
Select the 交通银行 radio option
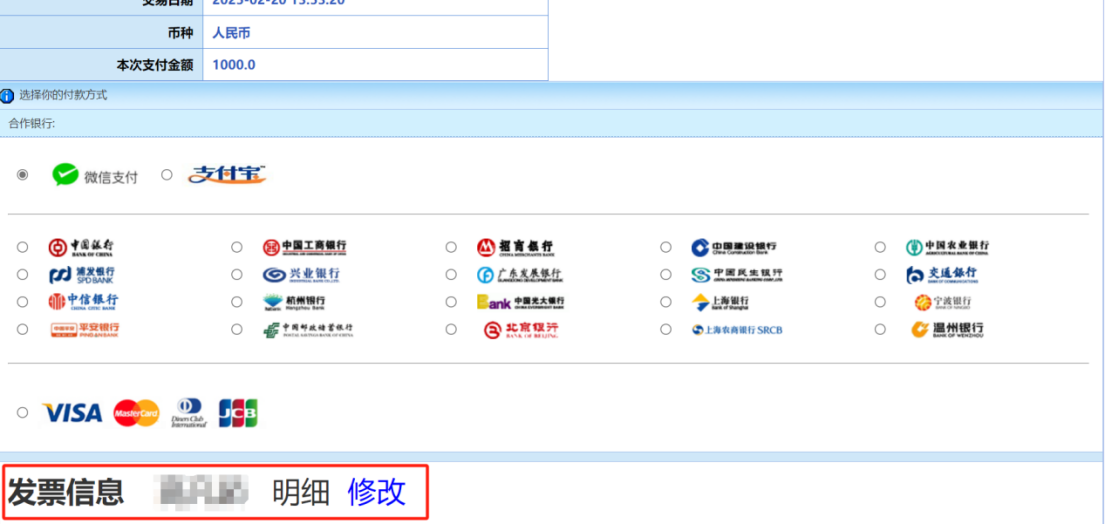click(880, 274)
